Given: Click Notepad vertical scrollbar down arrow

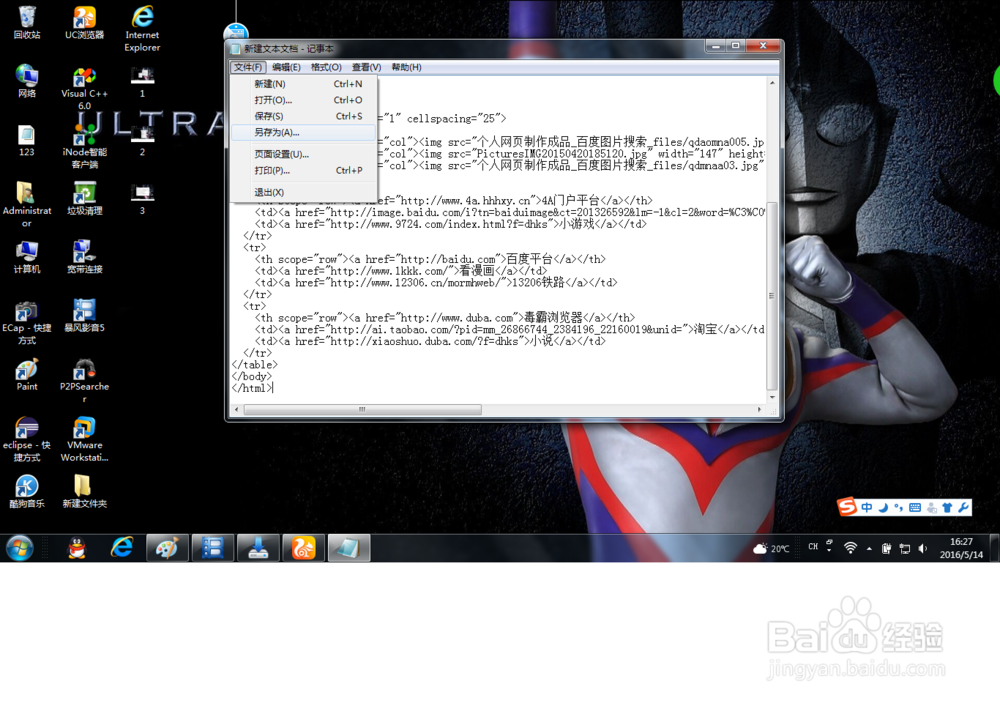Looking at the screenshot, I should pyautogui.click(x=772, y=397).
